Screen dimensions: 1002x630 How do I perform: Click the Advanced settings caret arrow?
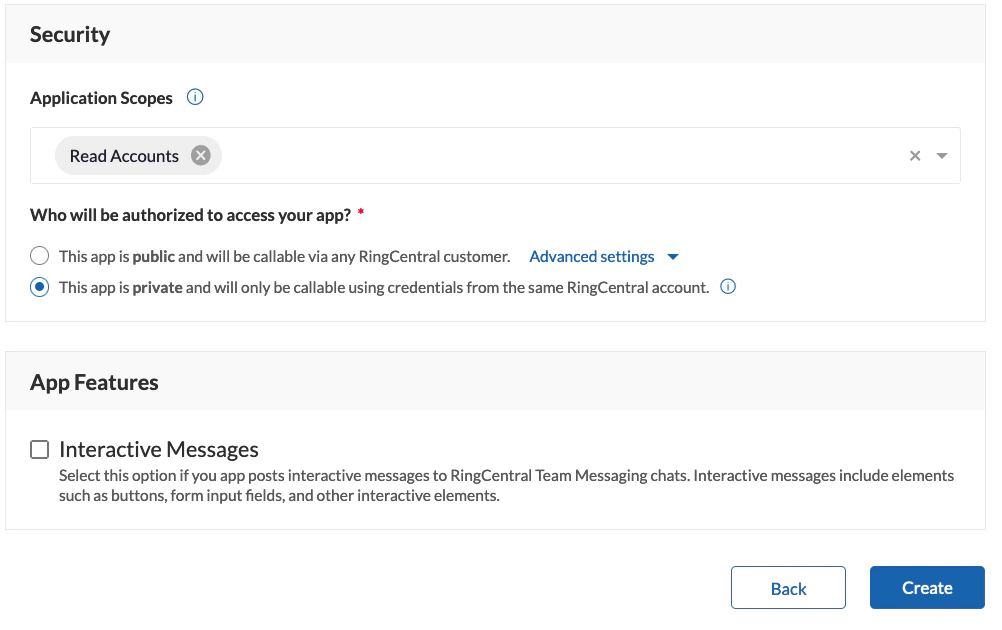[x=673, y=257]
